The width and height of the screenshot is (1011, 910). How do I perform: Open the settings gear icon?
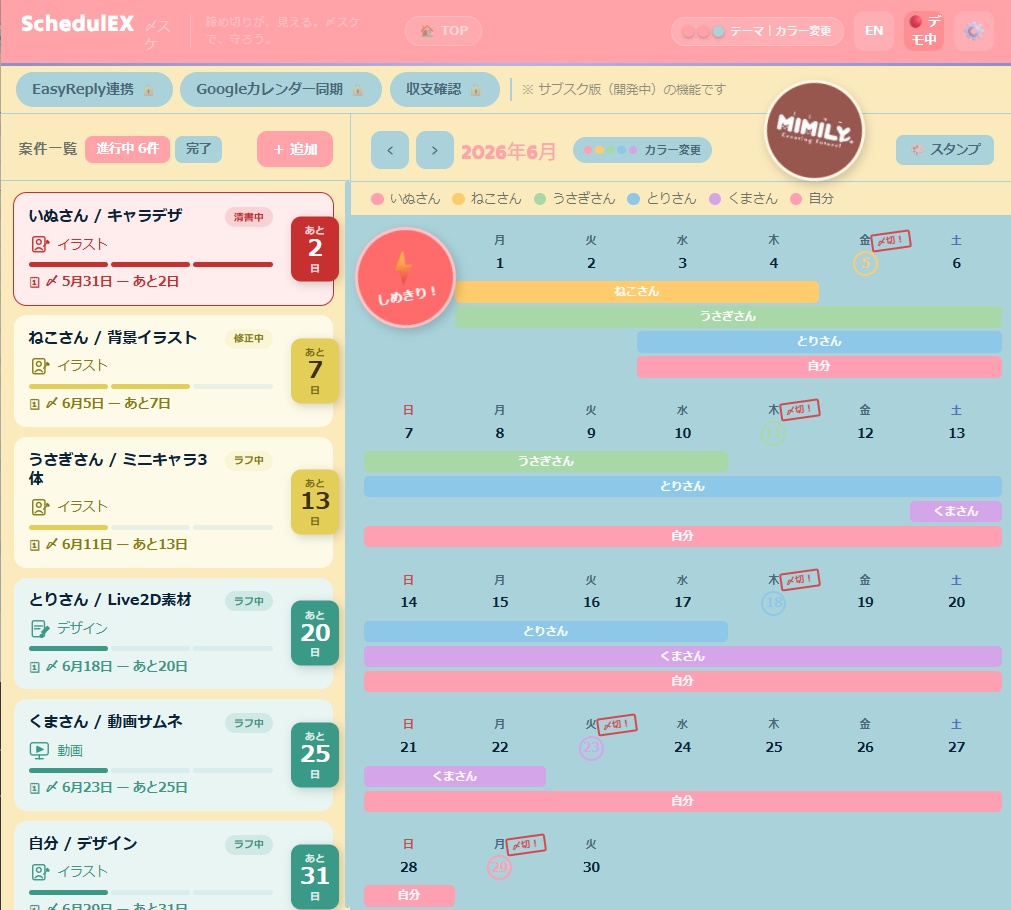[973, 31]
